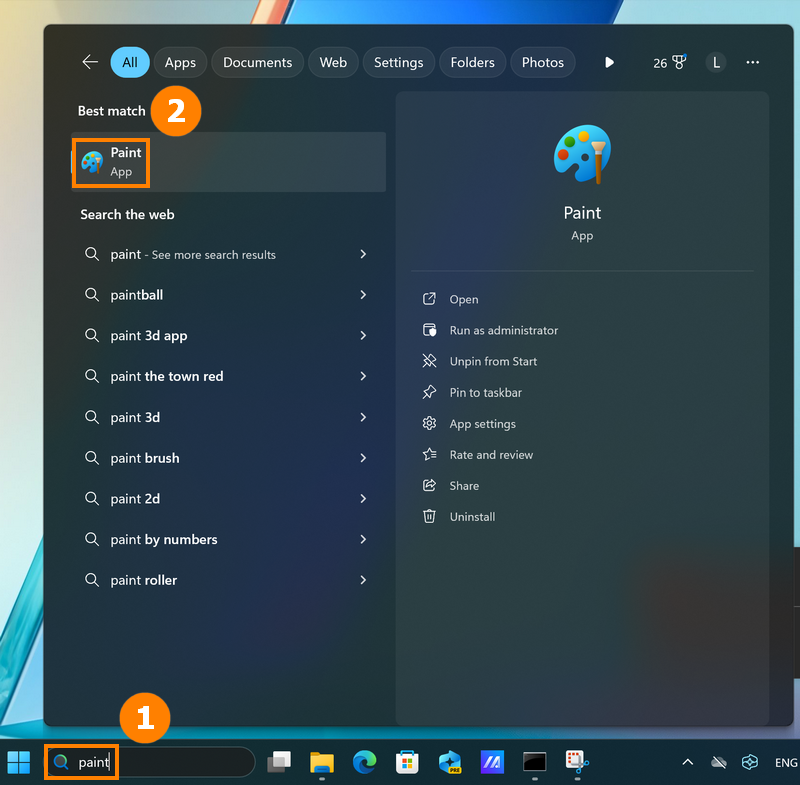Expand chevron next to paint by numbers
800x785 pixels.
click(x=363, y=539)
